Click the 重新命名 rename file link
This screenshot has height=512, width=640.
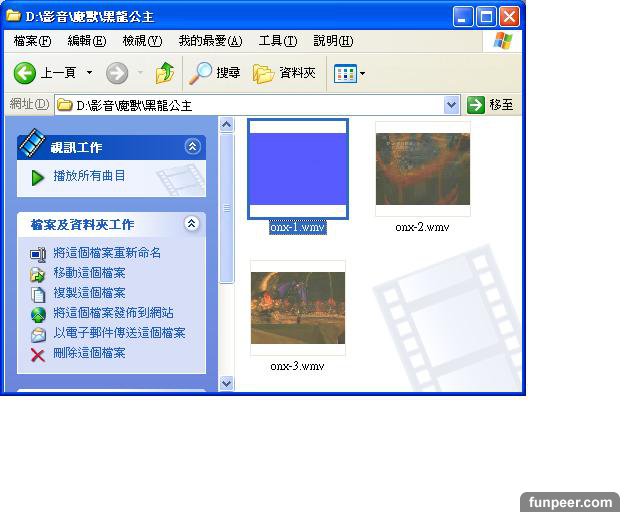(107, 253)
